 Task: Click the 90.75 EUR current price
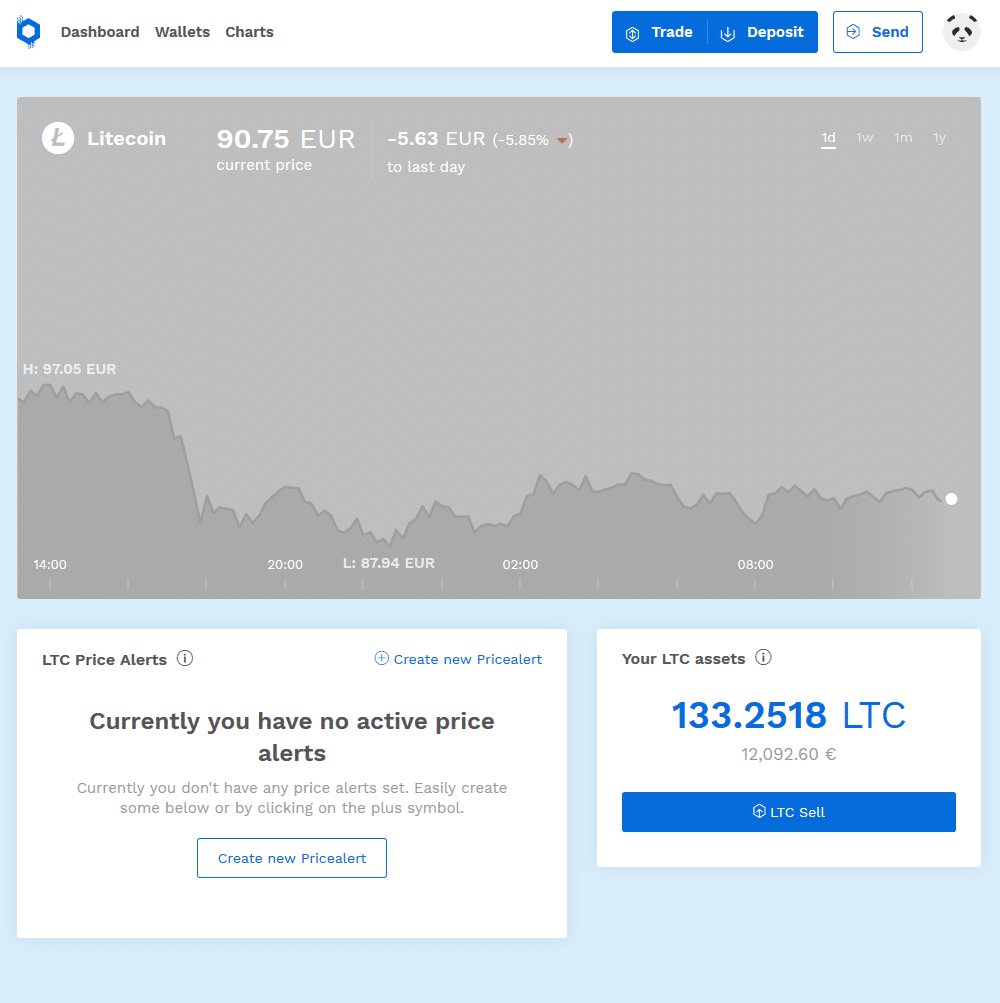click(285, 139)
